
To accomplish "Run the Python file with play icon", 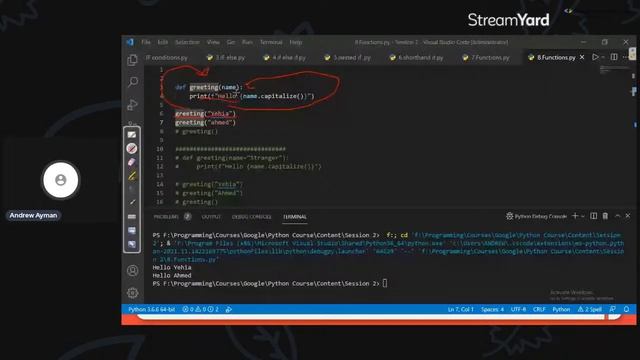I will click(x=595, y=57).
